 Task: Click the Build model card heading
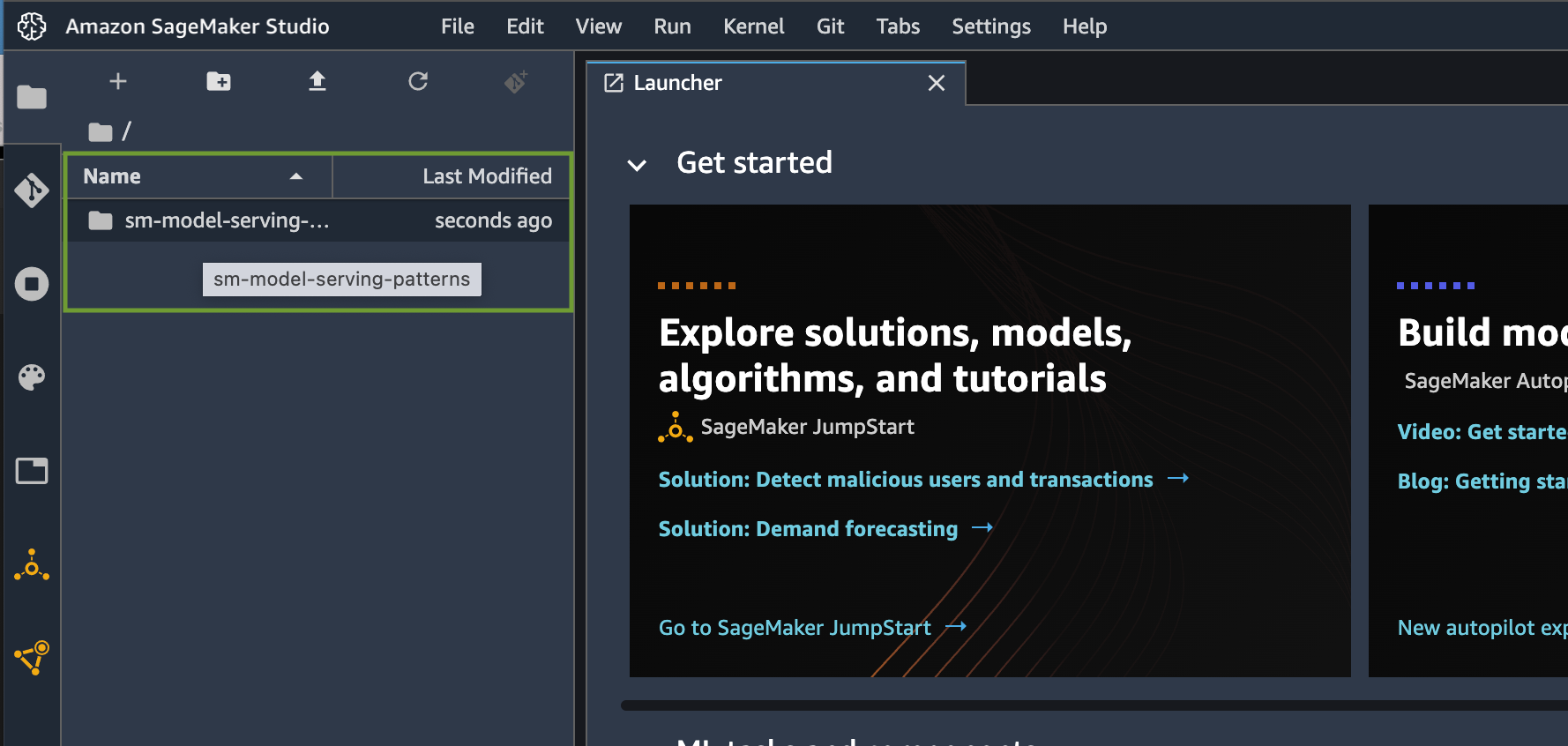pos(1482,332)
